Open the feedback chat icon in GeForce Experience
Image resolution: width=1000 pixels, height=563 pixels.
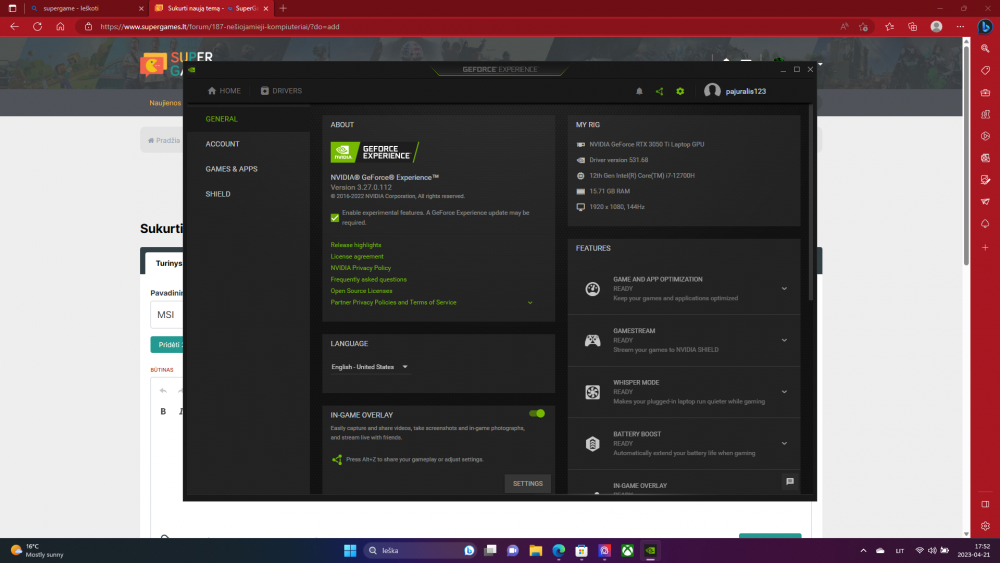tap(790, 481)
